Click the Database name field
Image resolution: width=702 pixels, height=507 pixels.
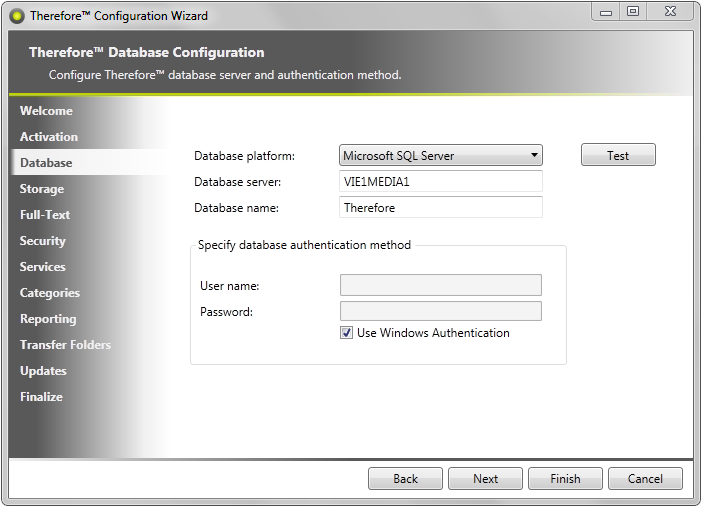(441, 207)
